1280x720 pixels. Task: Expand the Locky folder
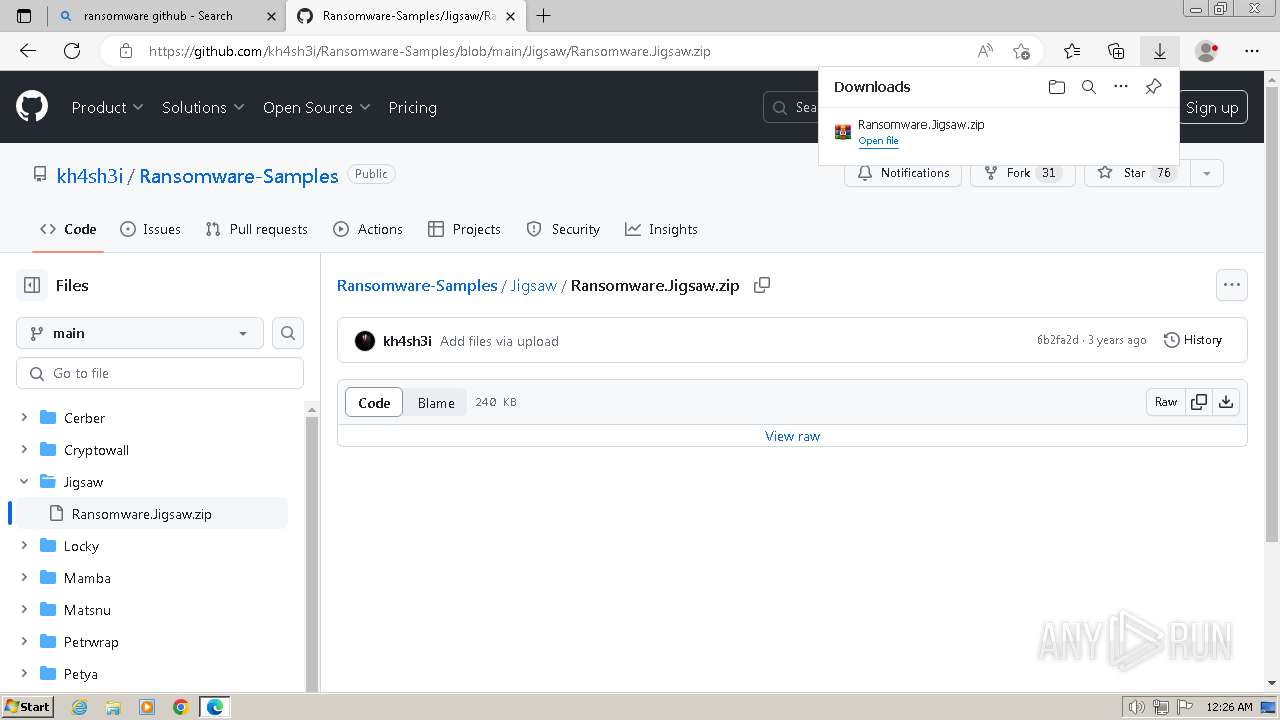(x=24, y=546)
